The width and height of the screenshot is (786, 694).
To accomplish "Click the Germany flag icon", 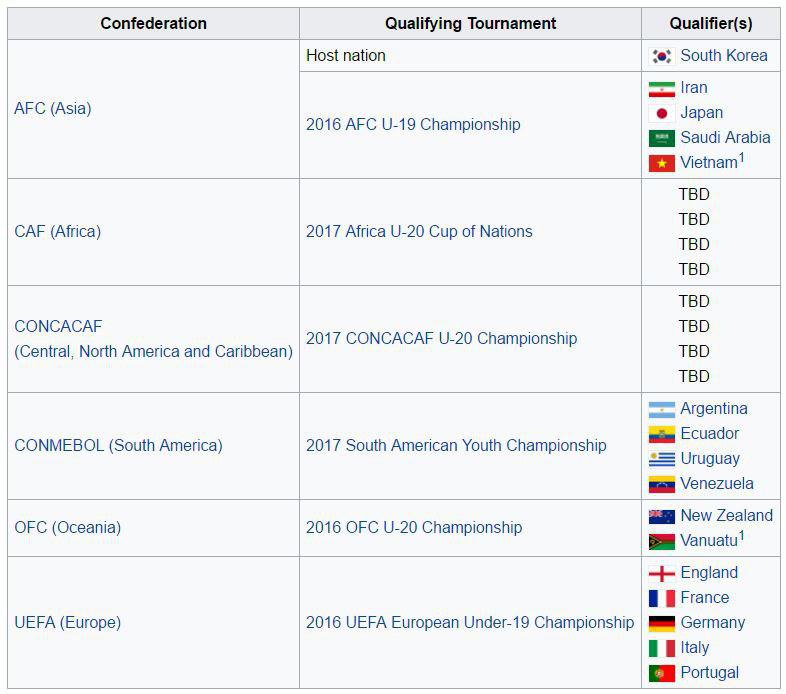I will [661, 623].
